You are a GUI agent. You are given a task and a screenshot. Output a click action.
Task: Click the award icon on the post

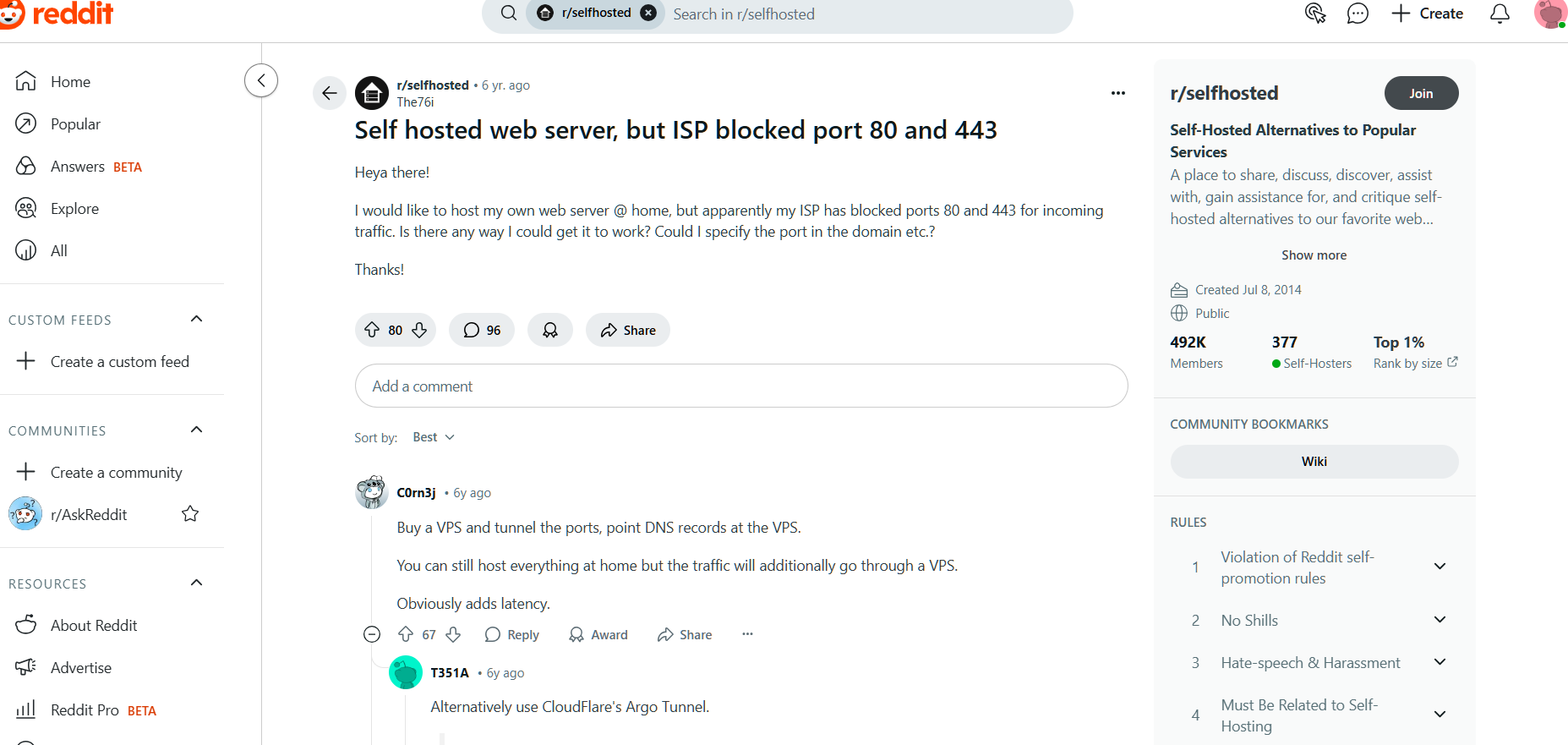click(550, 330)
